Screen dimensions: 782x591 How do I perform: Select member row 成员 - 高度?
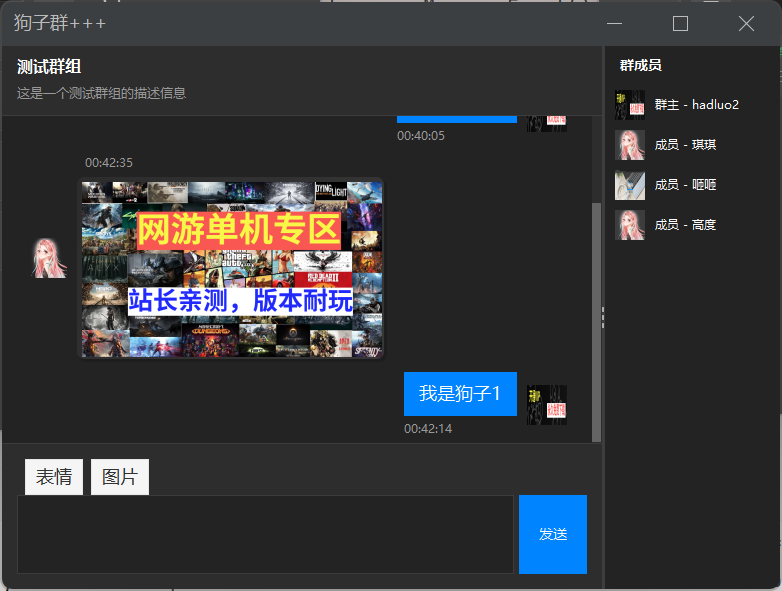click(x=692, y=225)
